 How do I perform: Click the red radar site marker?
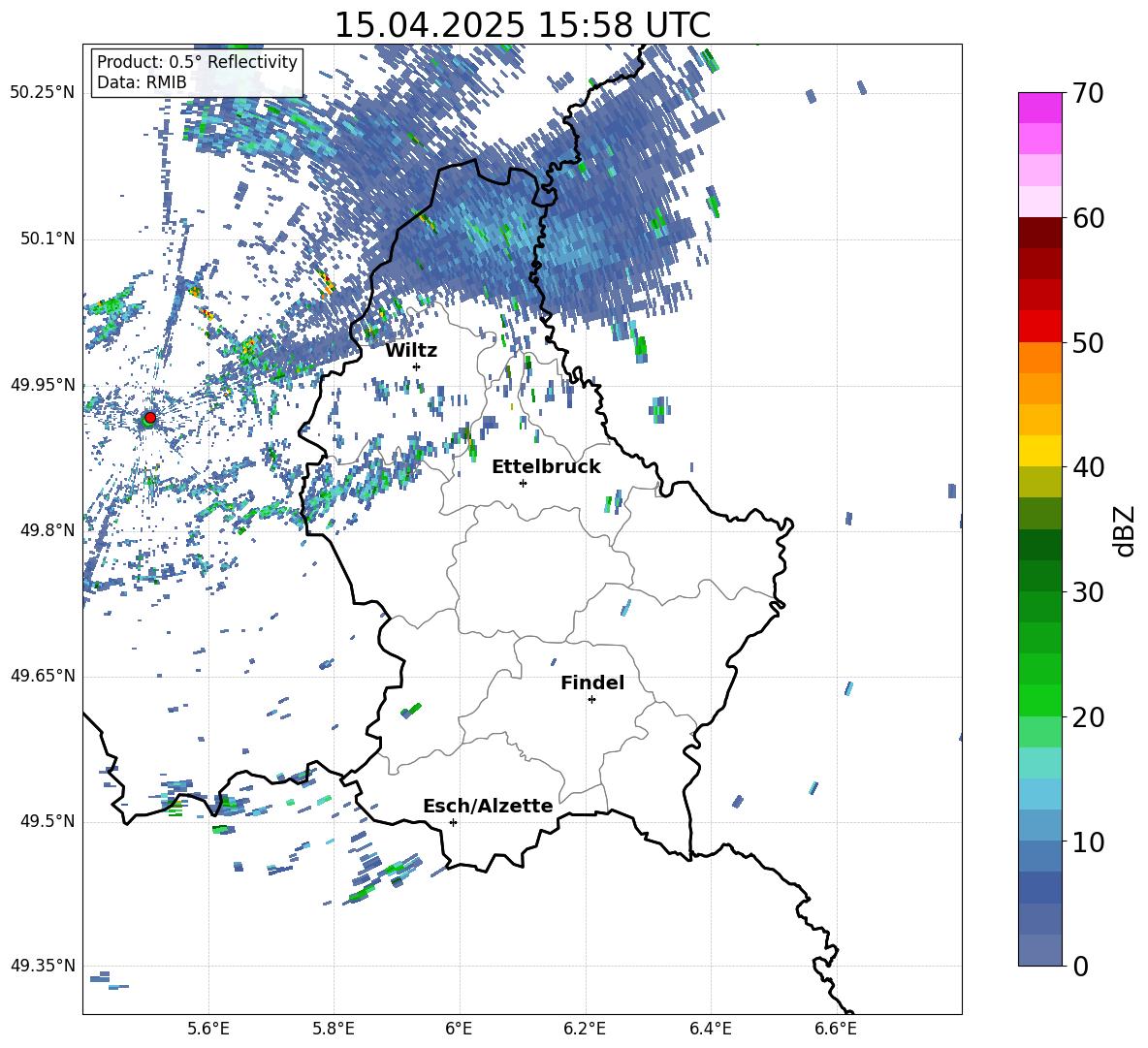(x=150, y=418)
